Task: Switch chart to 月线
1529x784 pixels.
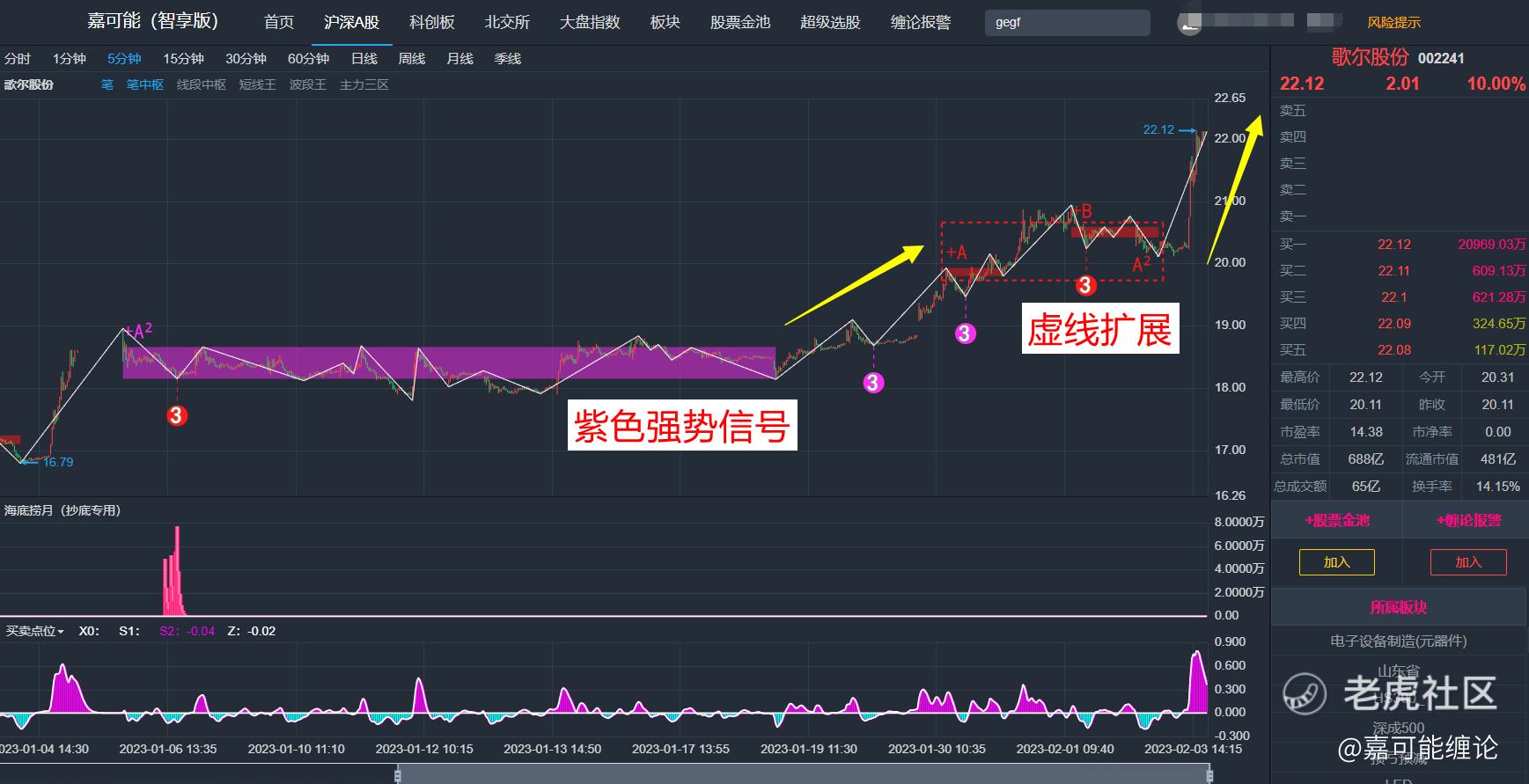Action: 459,59
